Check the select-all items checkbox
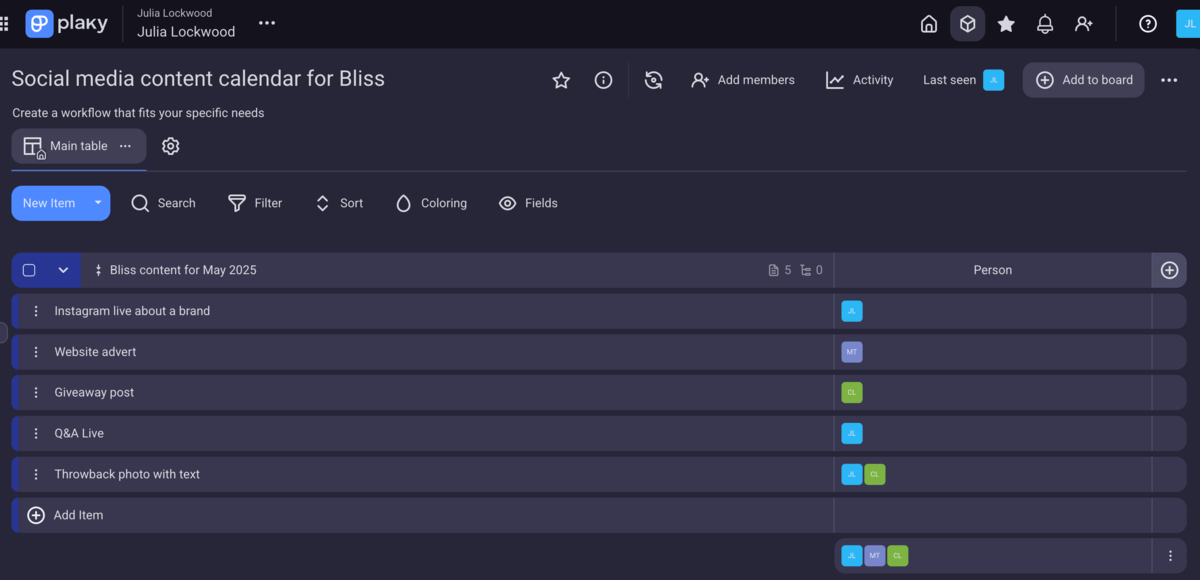This screenshot has height=580, width=1200. click(x=29, y=270)
